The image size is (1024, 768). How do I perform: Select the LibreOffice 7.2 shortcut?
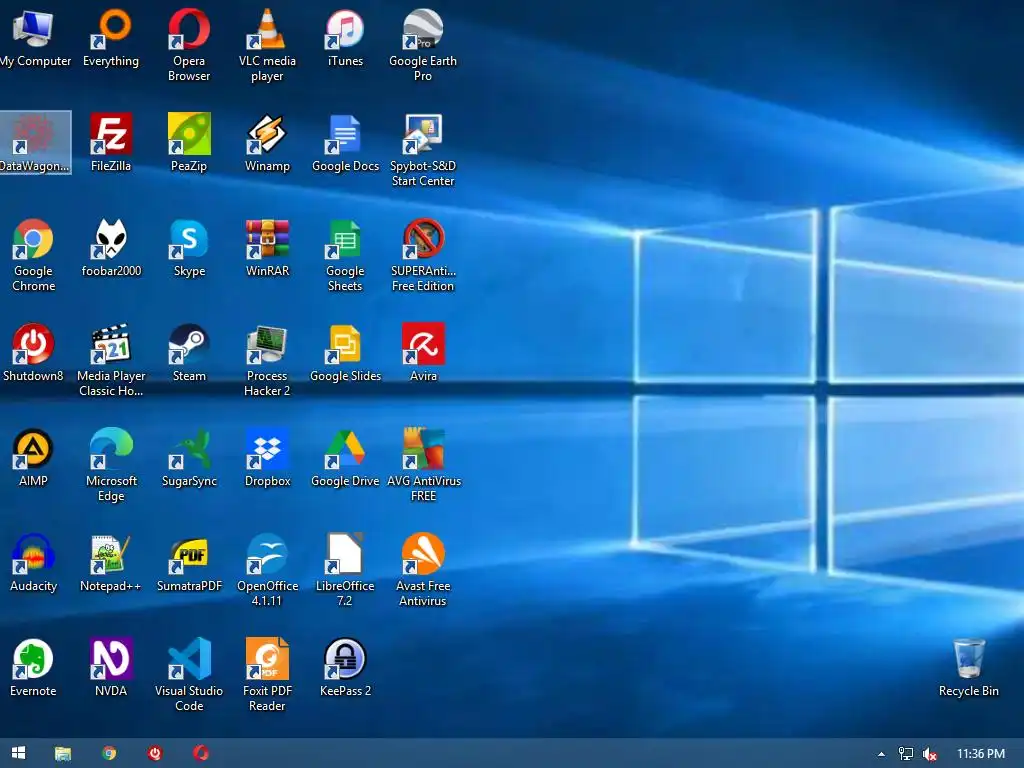345,571
